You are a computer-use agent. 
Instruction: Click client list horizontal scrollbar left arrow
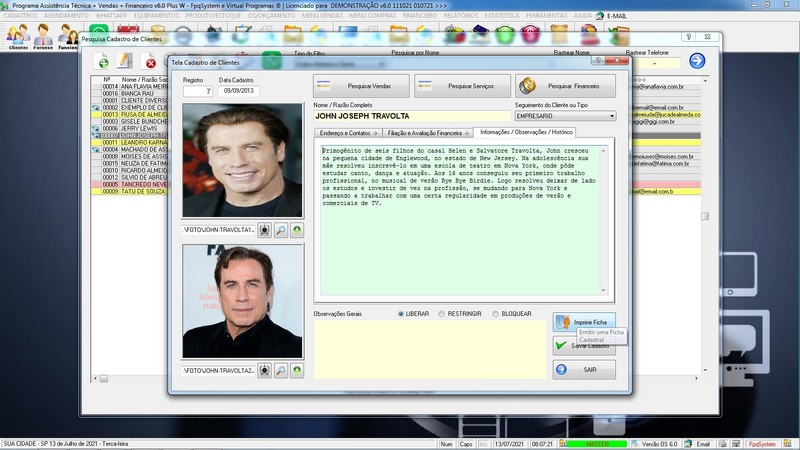coord(95,379)
